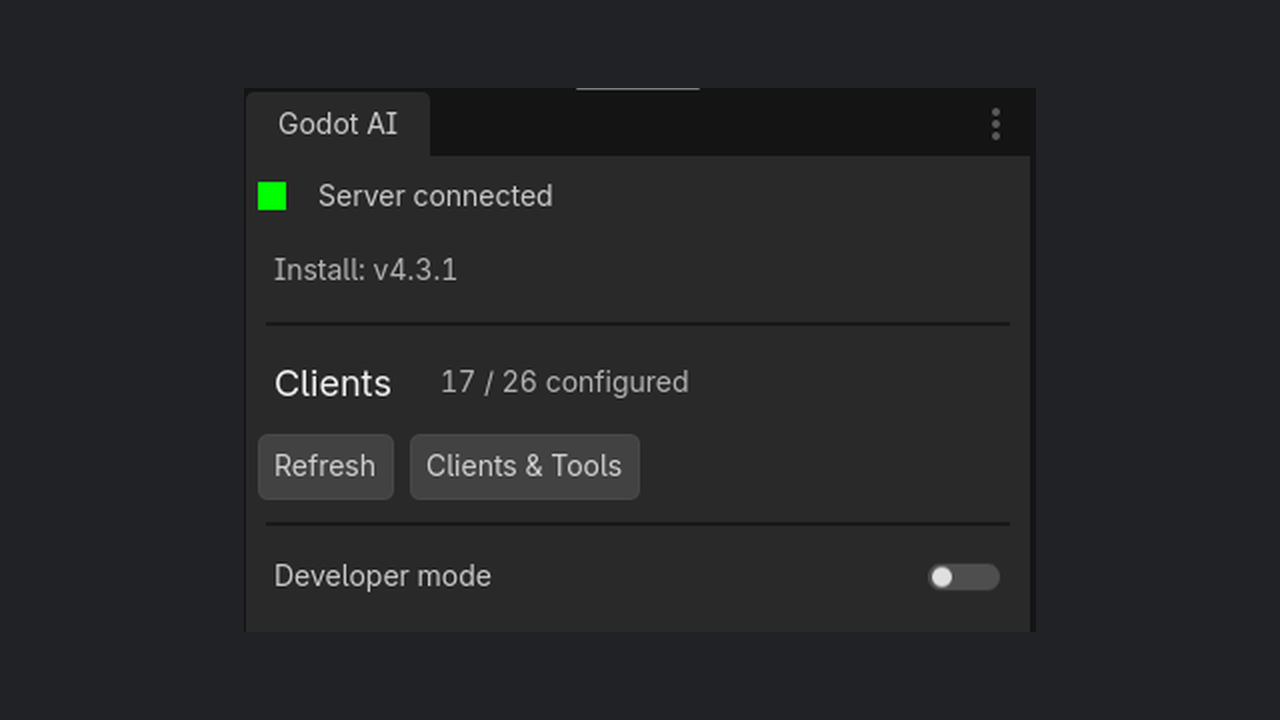Click the white knob of Developer mode switch
The width and height of the screenshot is (1280, 720).
[x=942, y=577]
